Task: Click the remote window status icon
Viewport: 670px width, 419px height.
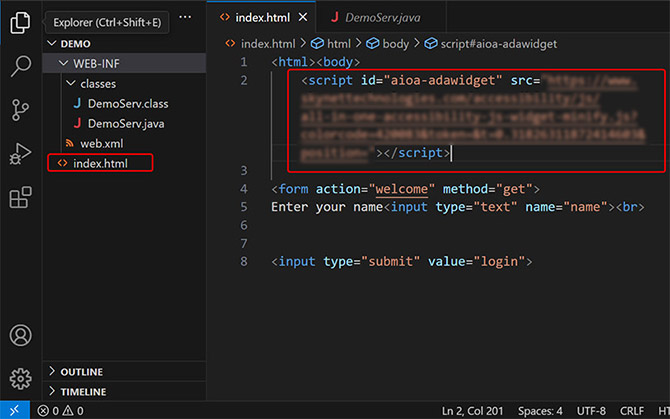Action: [16, 410]
